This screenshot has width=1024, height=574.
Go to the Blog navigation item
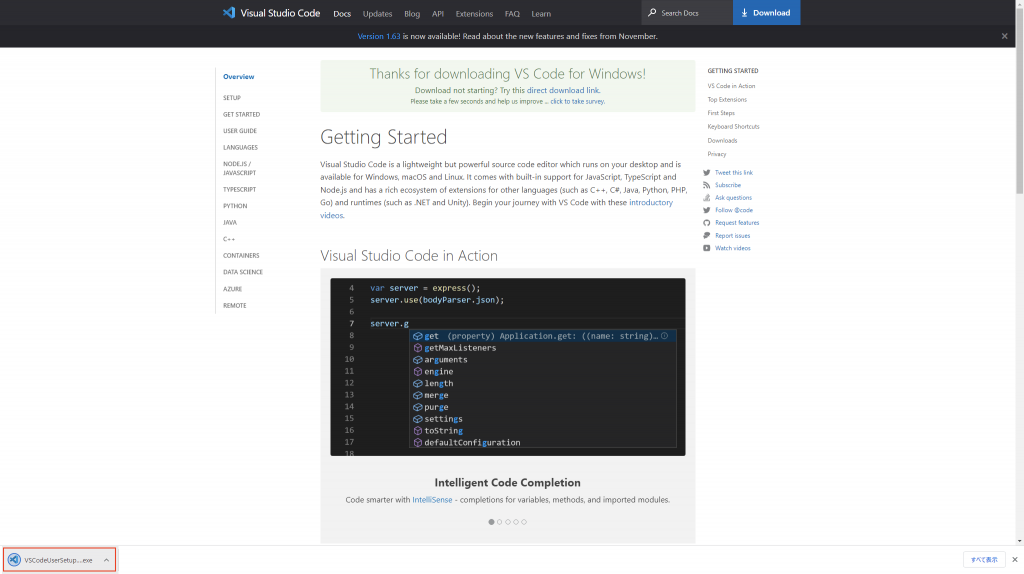click(x=412, y=13)
